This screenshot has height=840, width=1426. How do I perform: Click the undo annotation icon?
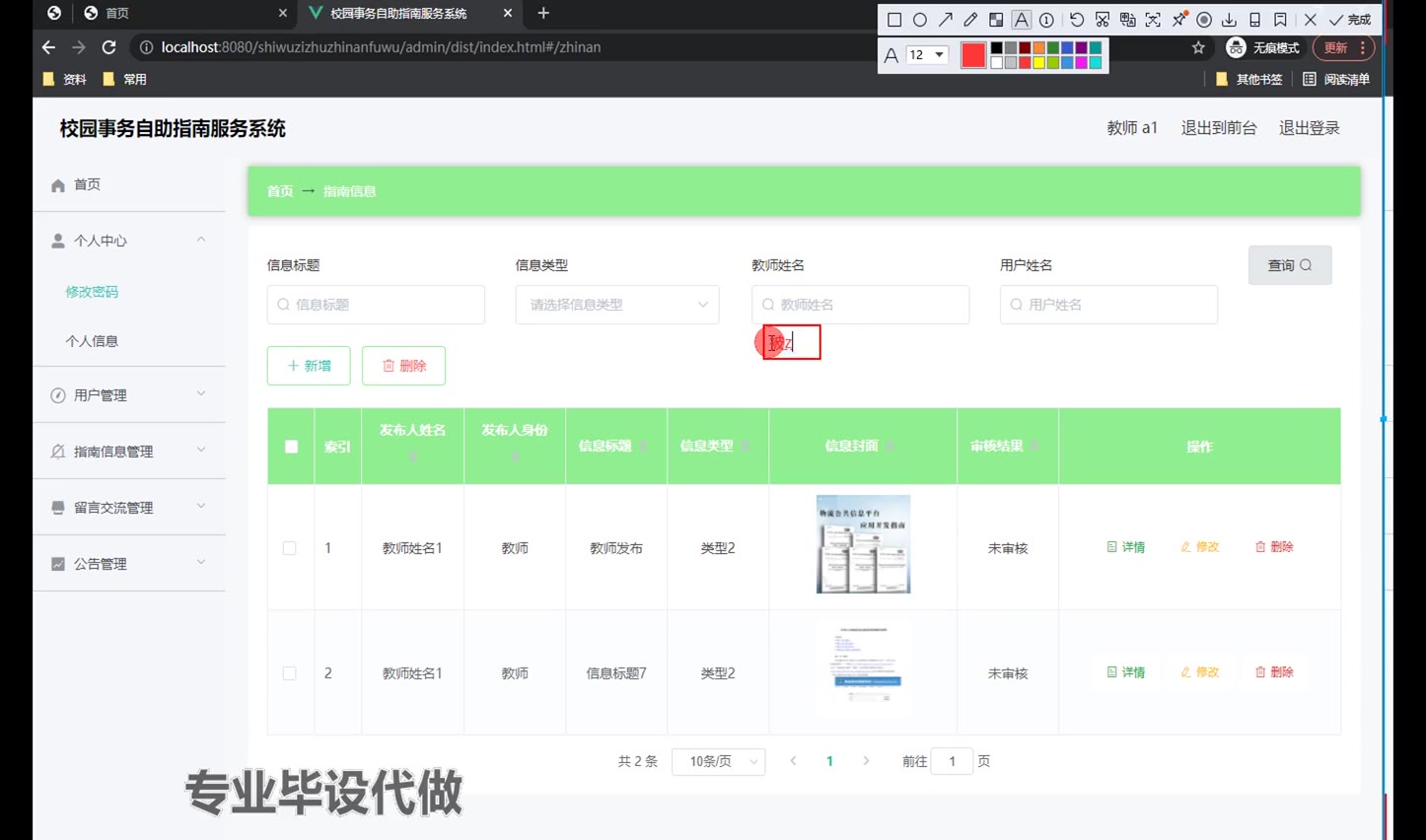(1077, 20)
